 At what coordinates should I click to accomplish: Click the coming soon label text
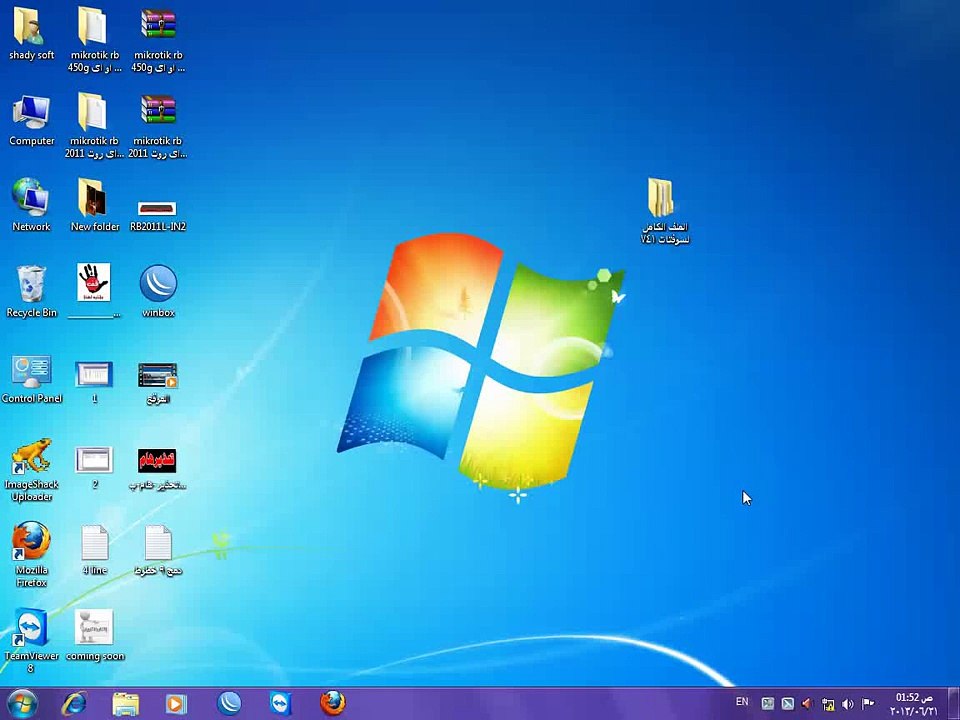95,656
